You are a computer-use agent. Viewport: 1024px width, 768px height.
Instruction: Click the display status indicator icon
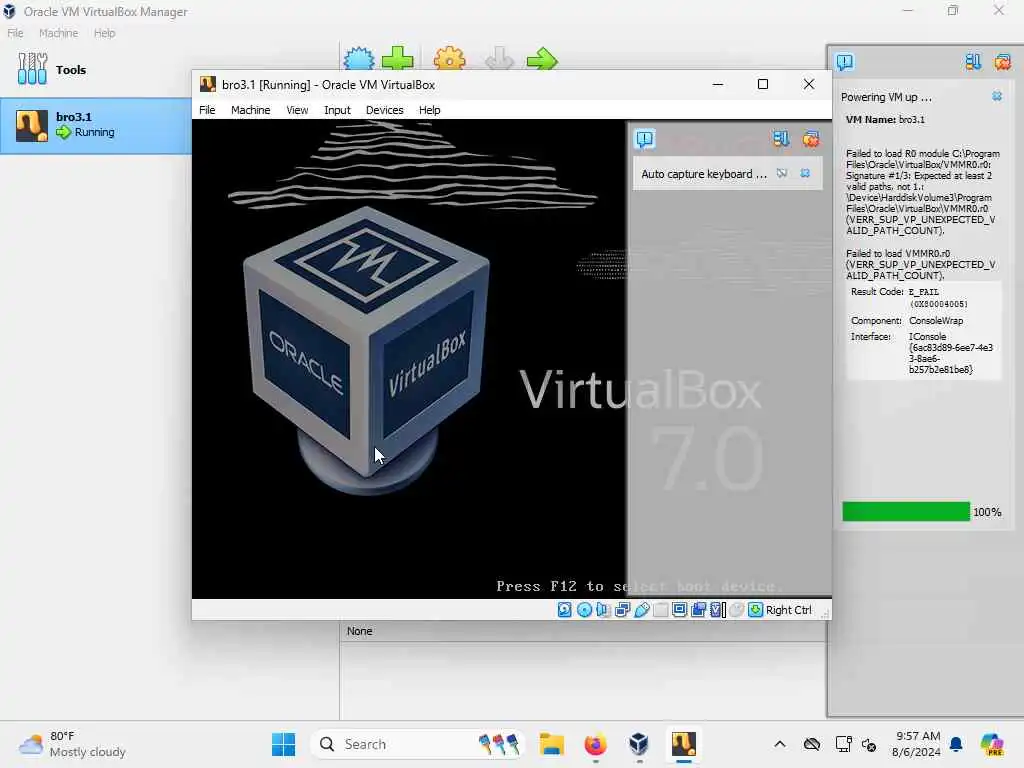click(x=679, y=610)
